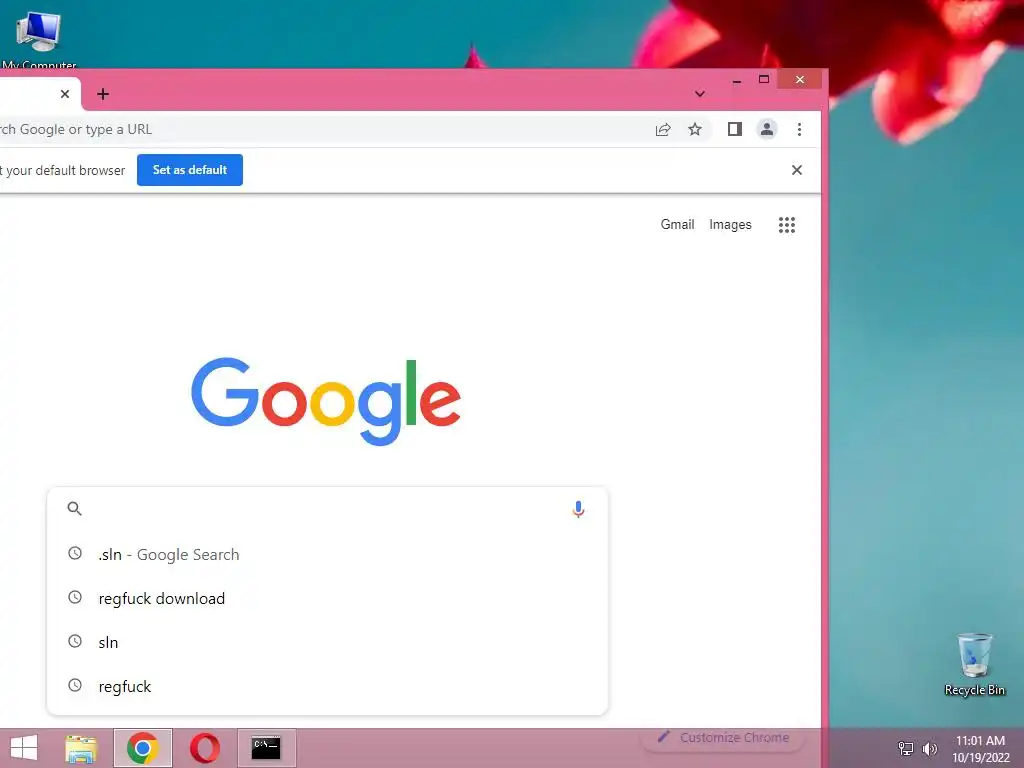Image resolution: width=1024 pixels, height=768 pixels.
Task: Click the magnifier icon in search box
Action: coord(74,509)
